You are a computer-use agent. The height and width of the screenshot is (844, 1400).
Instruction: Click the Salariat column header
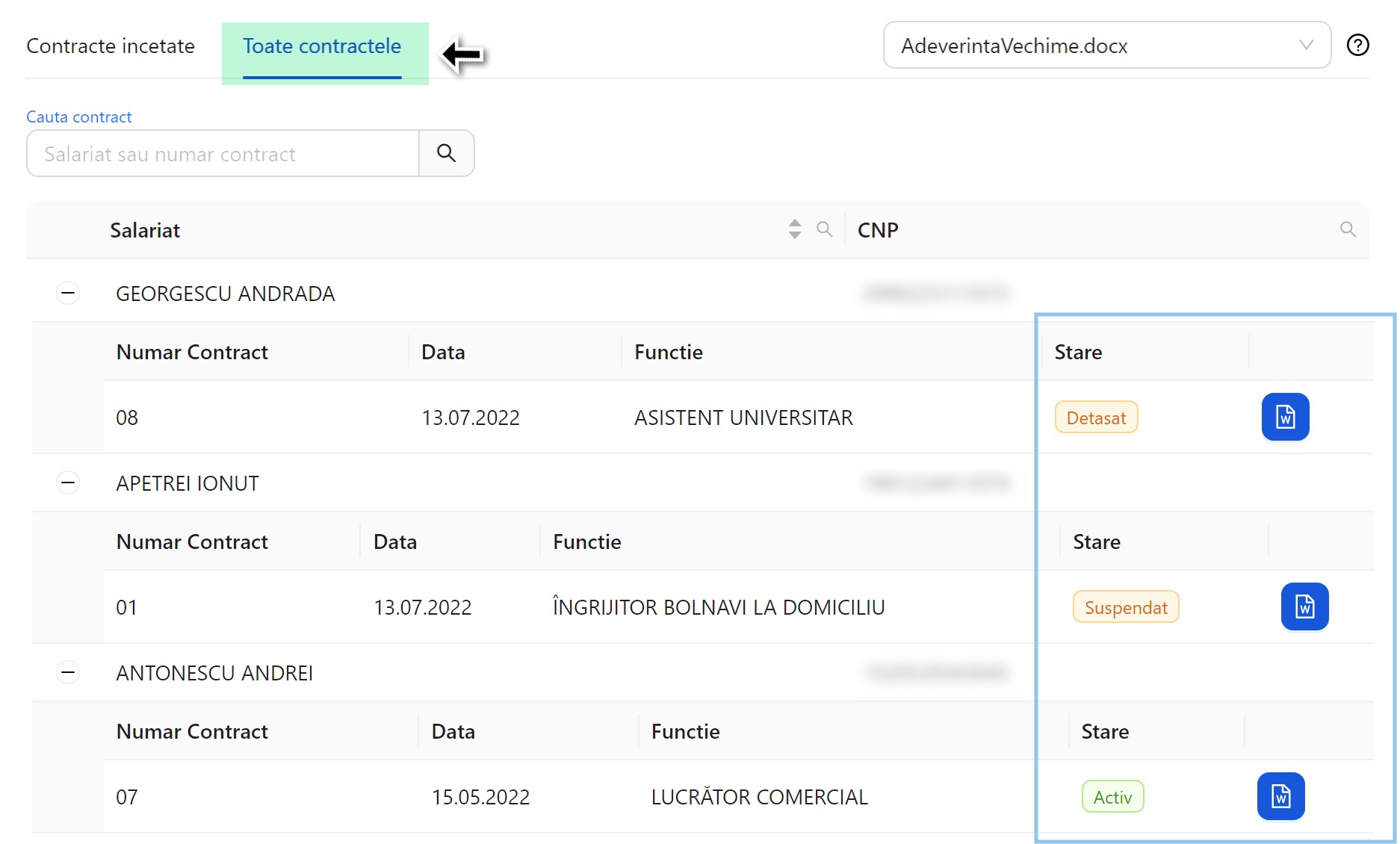[x=145, y=230]
